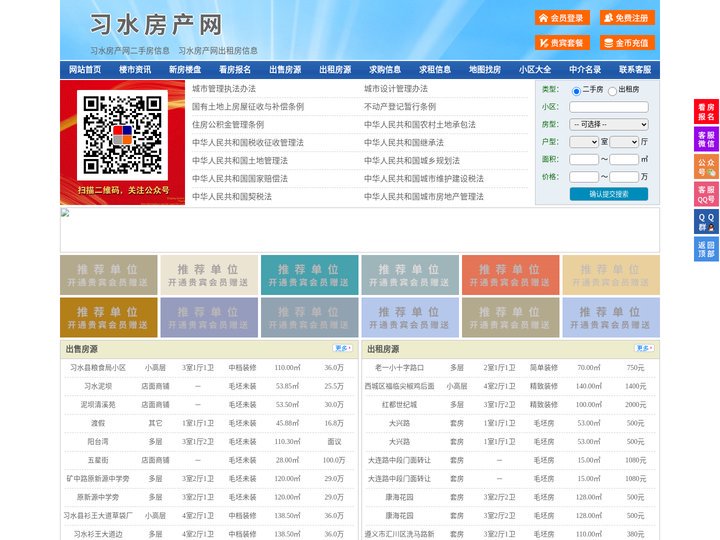Open the 小区大全 nav item

(535, 70)
